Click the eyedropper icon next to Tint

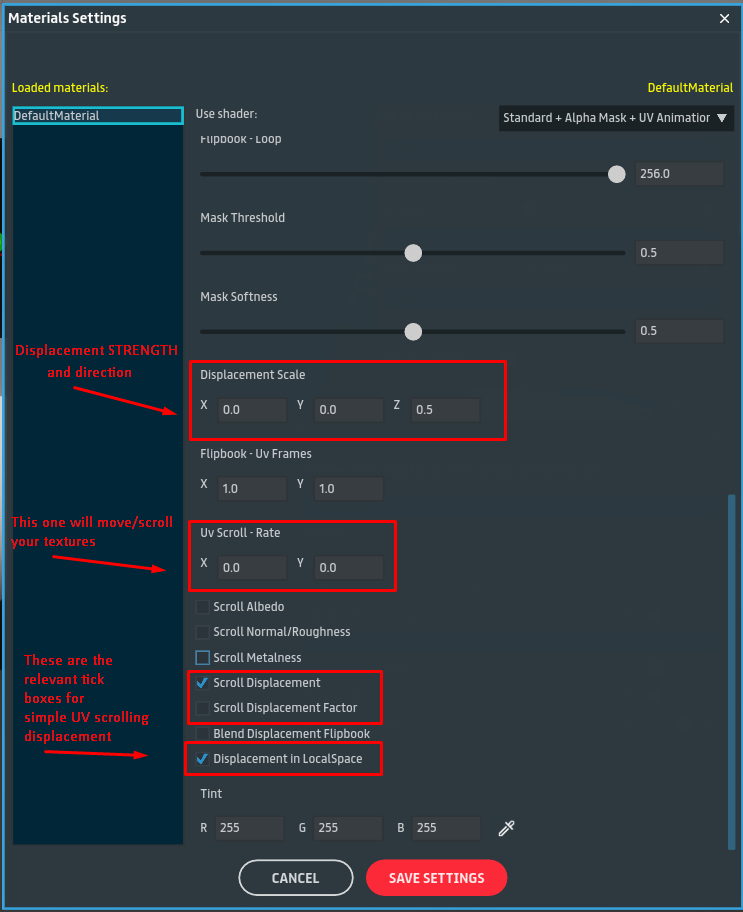click(x=506, y=828)
